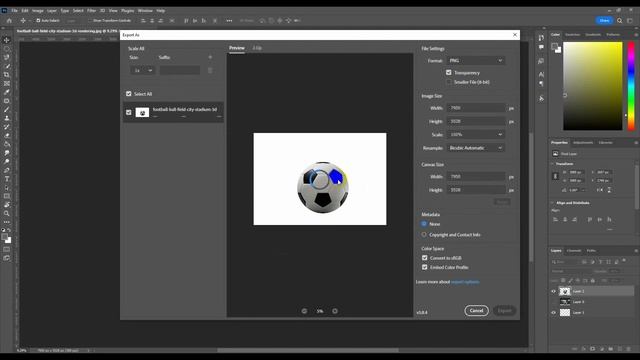This screenshot has height=360, width=640.
Task: Collapse the Align and Distribute section
Action: 553,203
